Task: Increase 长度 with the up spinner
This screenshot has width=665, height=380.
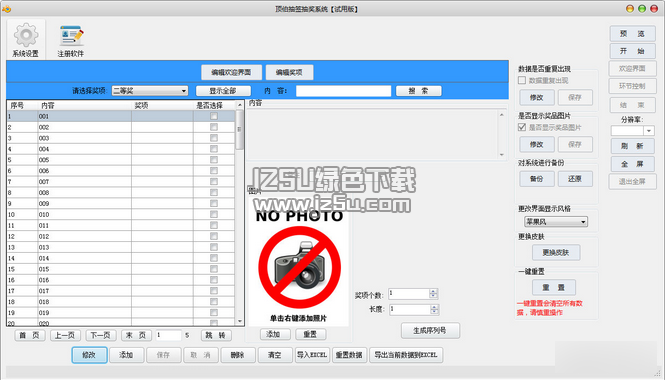Action: [x=434, y=307]
